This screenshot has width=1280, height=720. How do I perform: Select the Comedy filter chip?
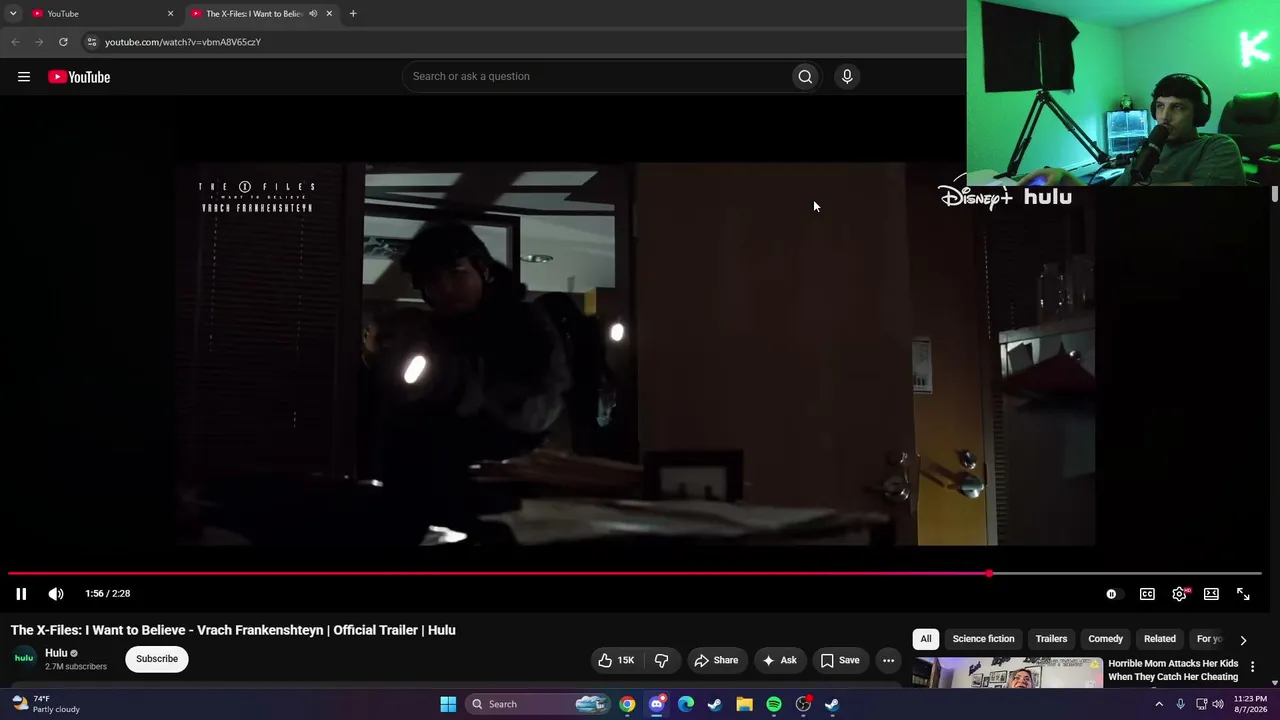tap(1105, 639)
